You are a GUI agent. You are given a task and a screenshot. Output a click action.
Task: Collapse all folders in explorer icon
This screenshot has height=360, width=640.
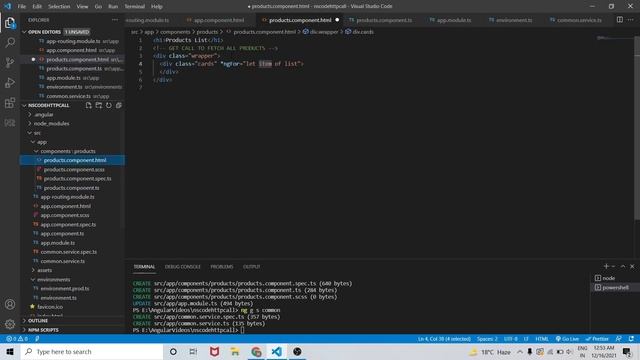[x=118, y=105]
